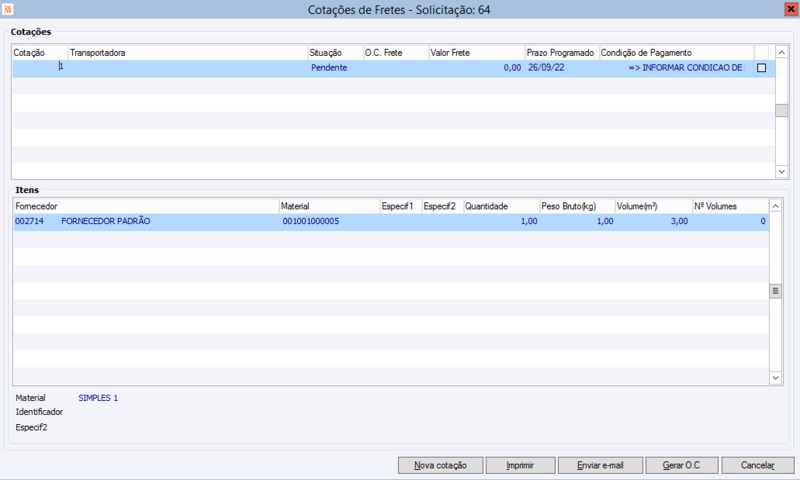Click the Cotações grid scrollbar thumb
800x480 pixels.
[781, 110]
